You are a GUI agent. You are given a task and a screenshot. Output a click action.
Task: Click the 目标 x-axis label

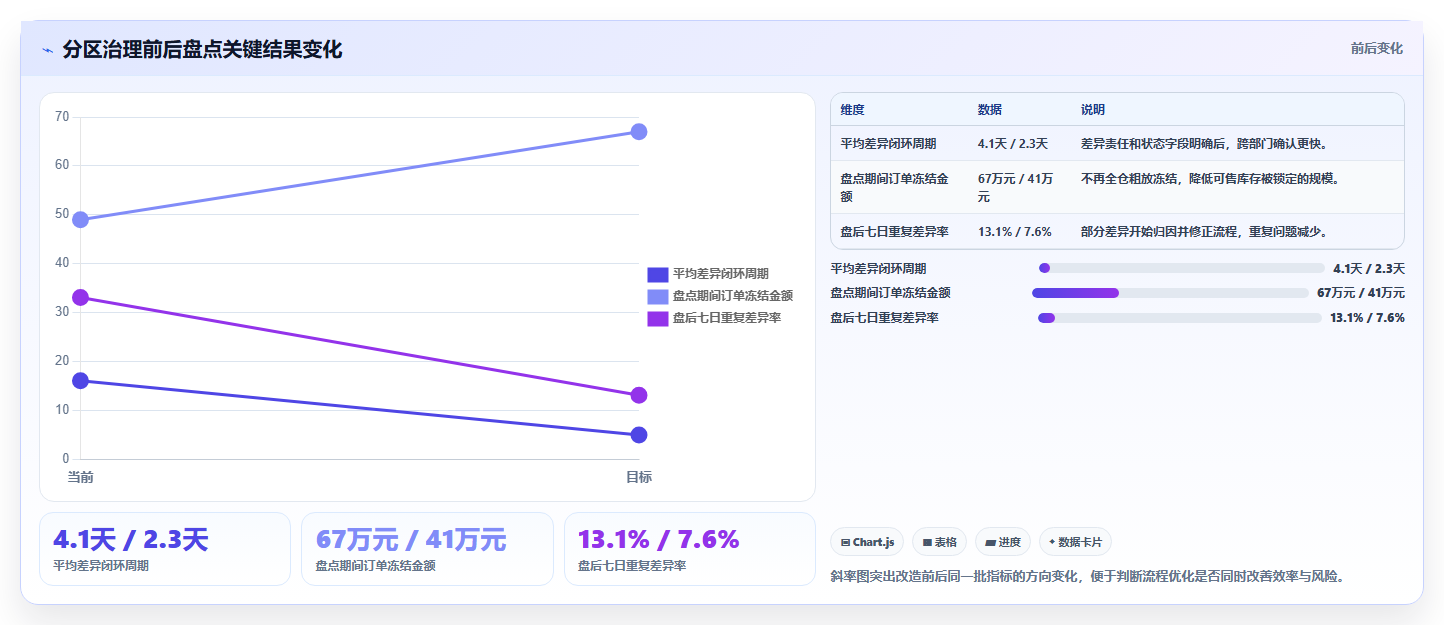(x=639, y=477)
